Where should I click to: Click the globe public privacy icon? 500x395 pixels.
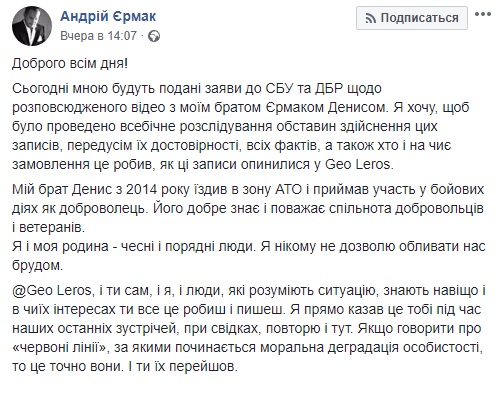coord(154,36)
